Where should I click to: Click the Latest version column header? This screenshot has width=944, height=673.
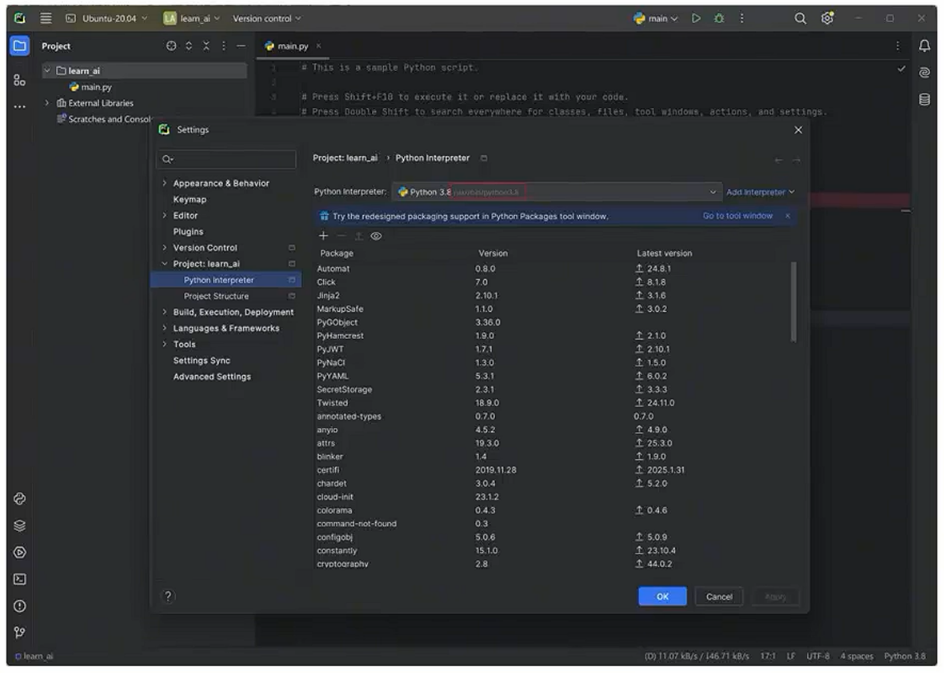(x=664, y=253)
